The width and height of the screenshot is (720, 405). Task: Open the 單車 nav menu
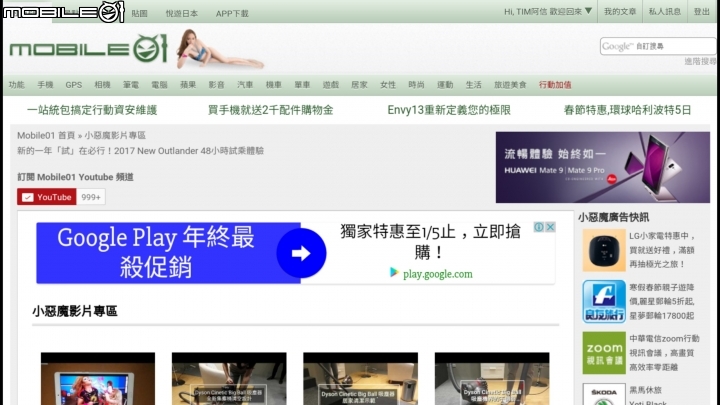click(302, 84)
